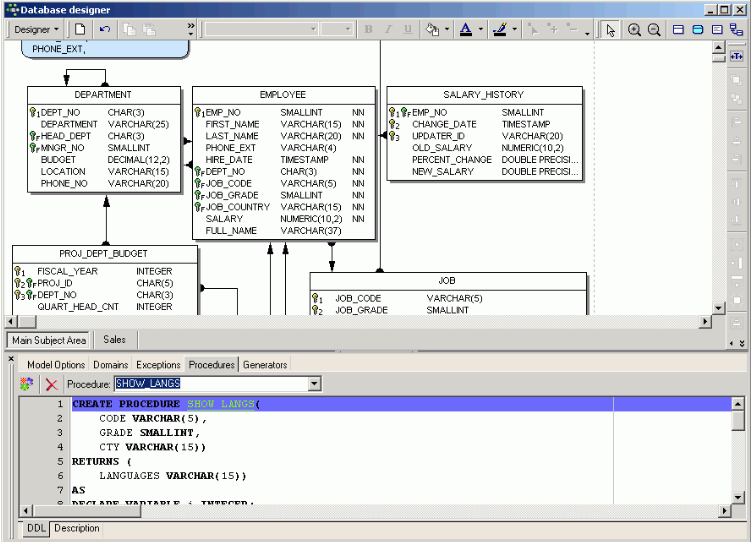751x542 pixels.
Task: Click the send to back icon below it
Action: (737, 99)
